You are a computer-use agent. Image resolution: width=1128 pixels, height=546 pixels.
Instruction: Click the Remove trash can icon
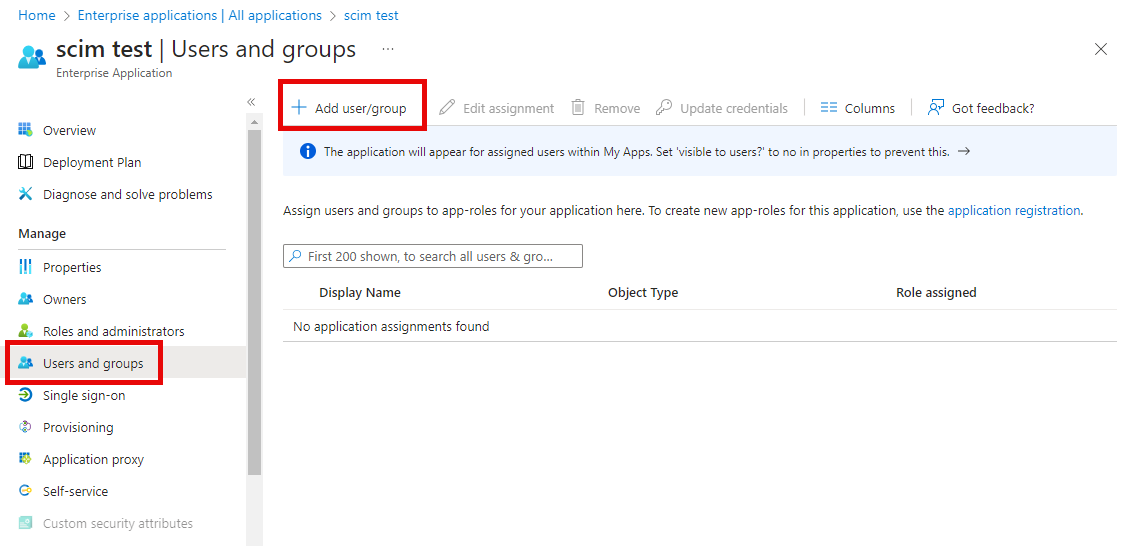tap(578, 108)
